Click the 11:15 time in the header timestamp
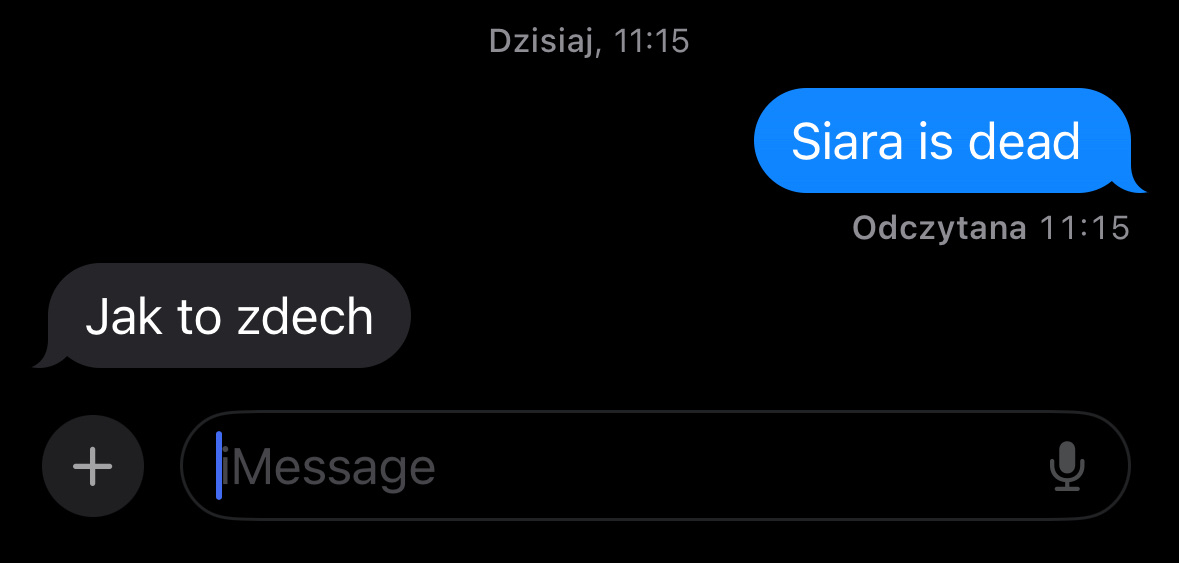 tap(652, 41)
